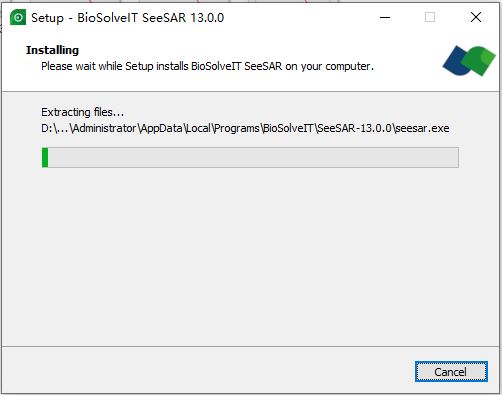Click the 'Setup - BioSolveIT SeeSAR 13.0.0' title
The height and width of the screenshot is (395, 502).
pos(128,18)
